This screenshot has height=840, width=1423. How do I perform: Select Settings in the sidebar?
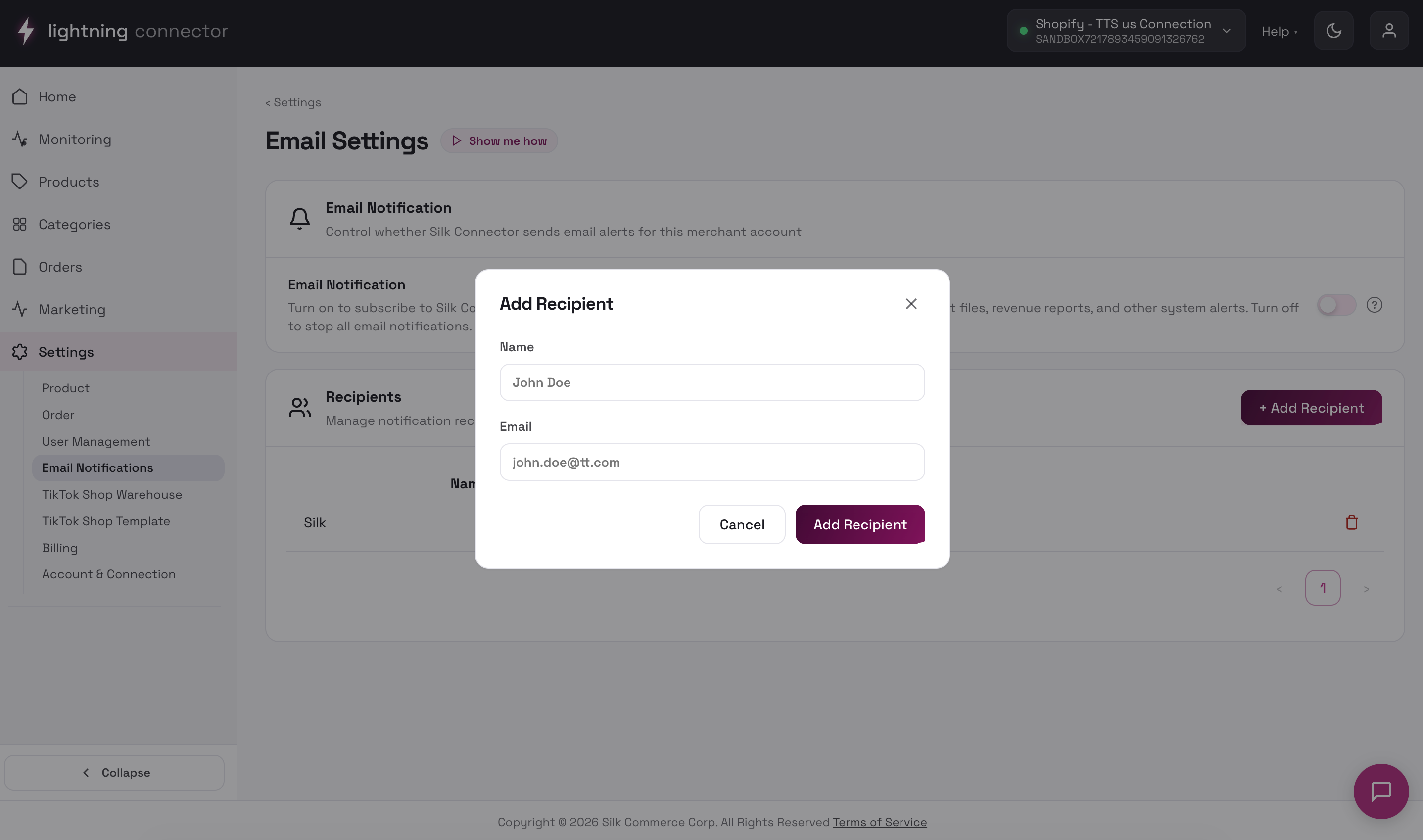[118, 352]
